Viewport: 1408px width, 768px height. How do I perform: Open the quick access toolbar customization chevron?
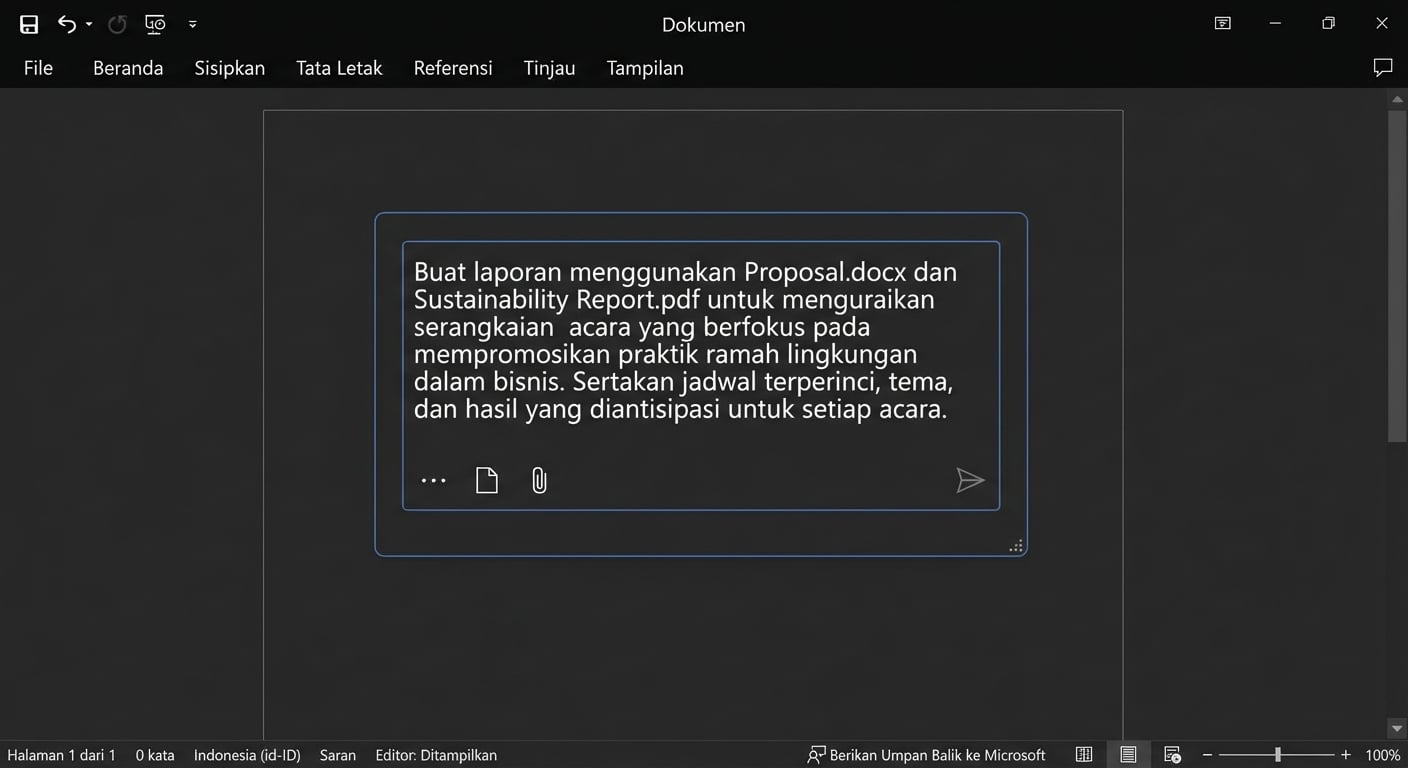(192, 24)
